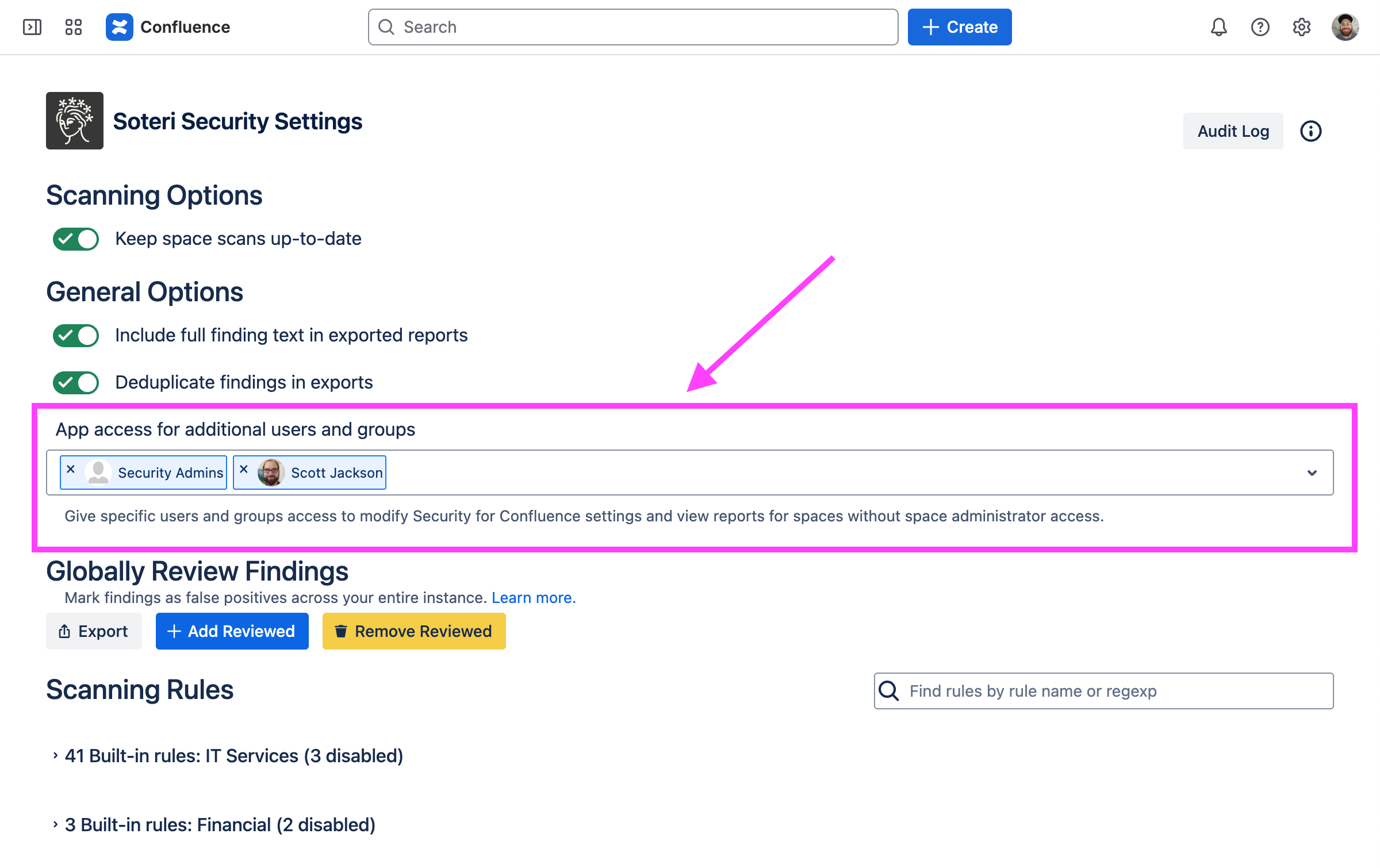
Task: Remove Security Admins from app access
Action: [71, 469]
